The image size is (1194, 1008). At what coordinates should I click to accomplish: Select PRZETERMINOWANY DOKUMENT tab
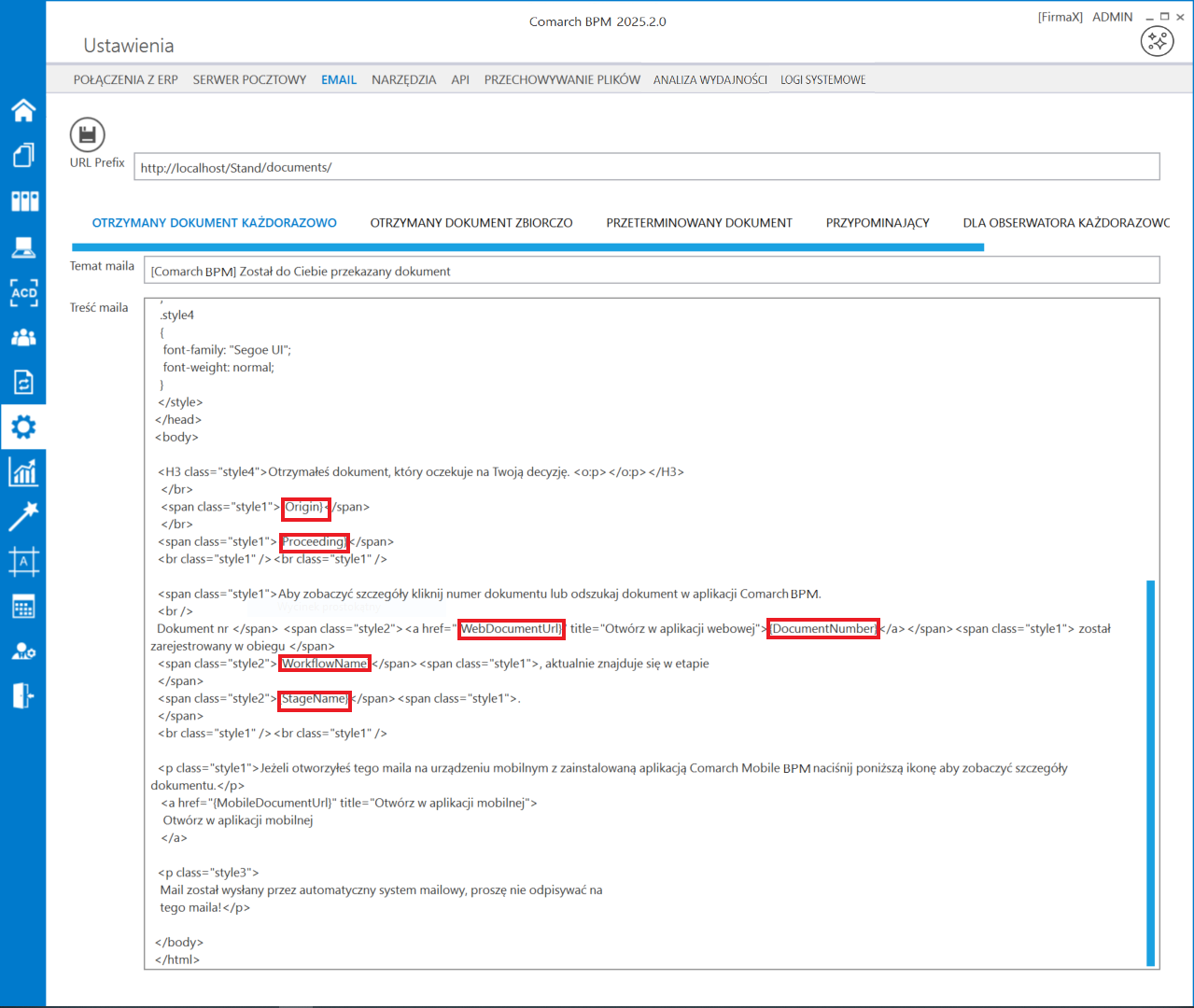(699, 223)
